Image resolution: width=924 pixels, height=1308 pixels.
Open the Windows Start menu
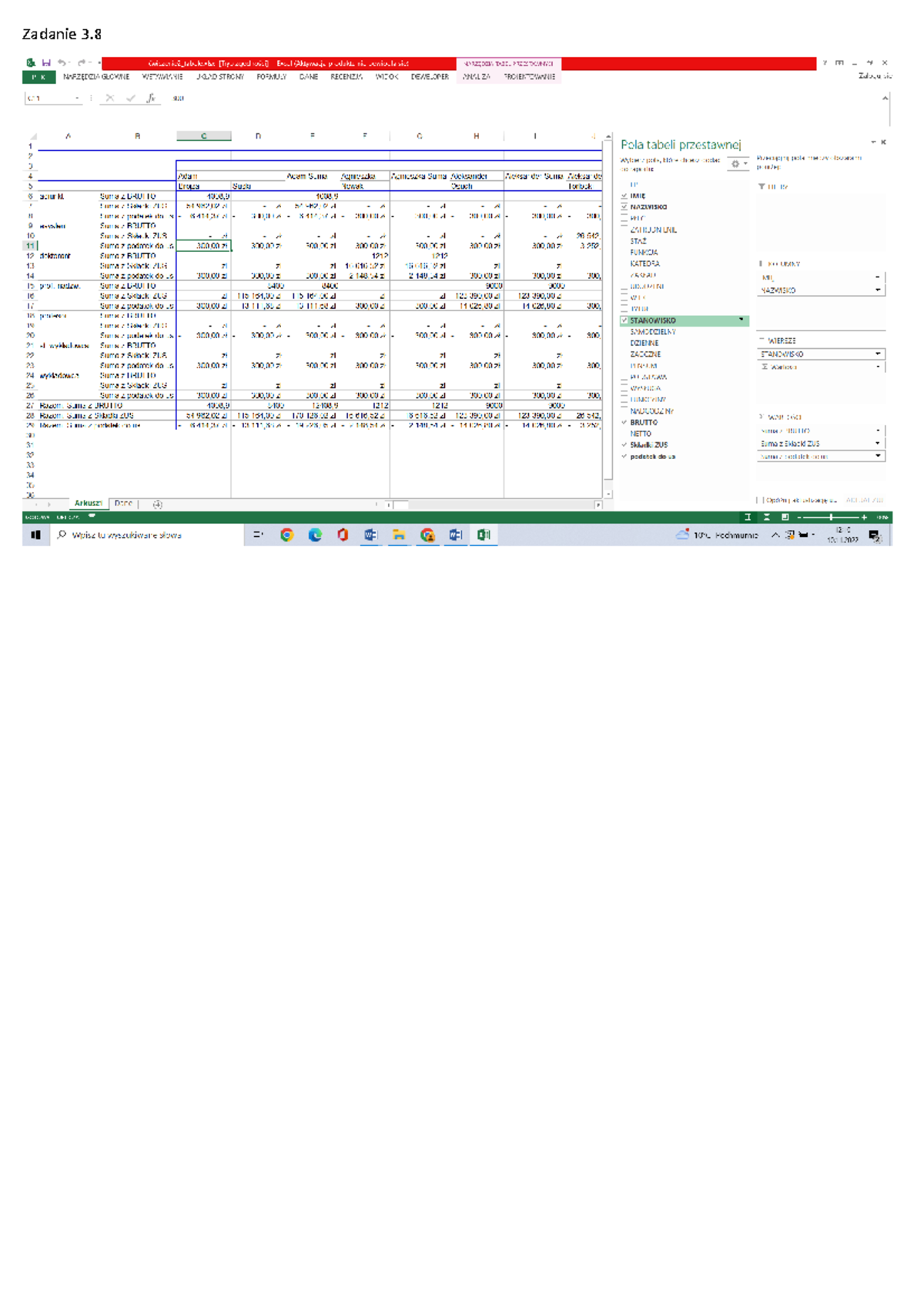click(x=35, y=535)
